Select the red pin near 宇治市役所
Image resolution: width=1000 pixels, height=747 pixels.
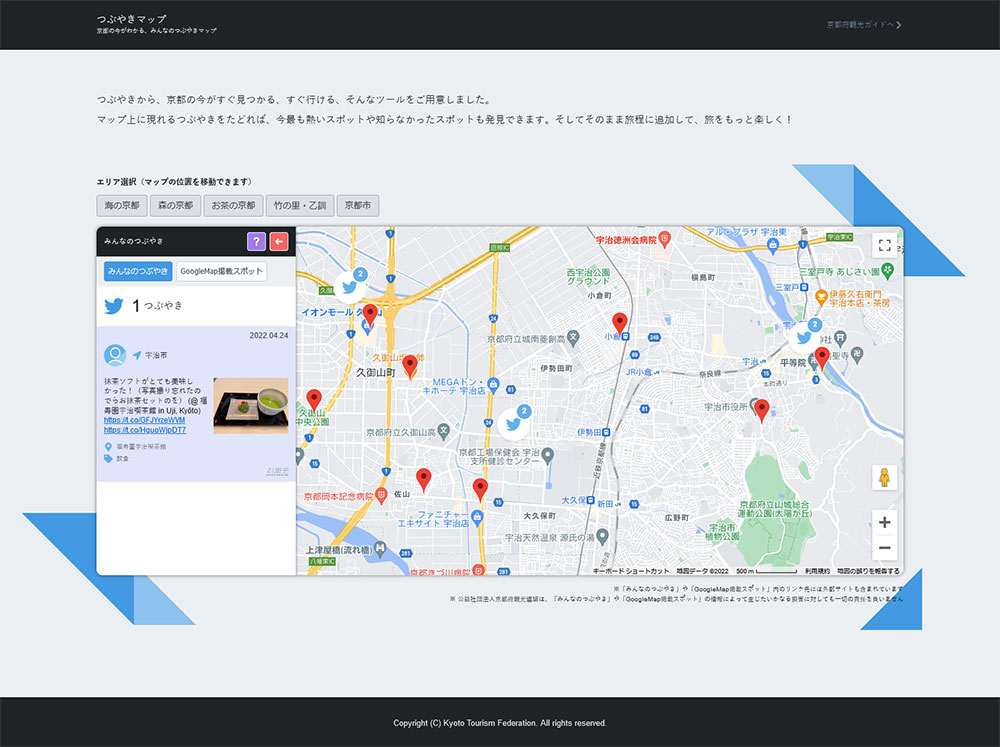[761, 411]
